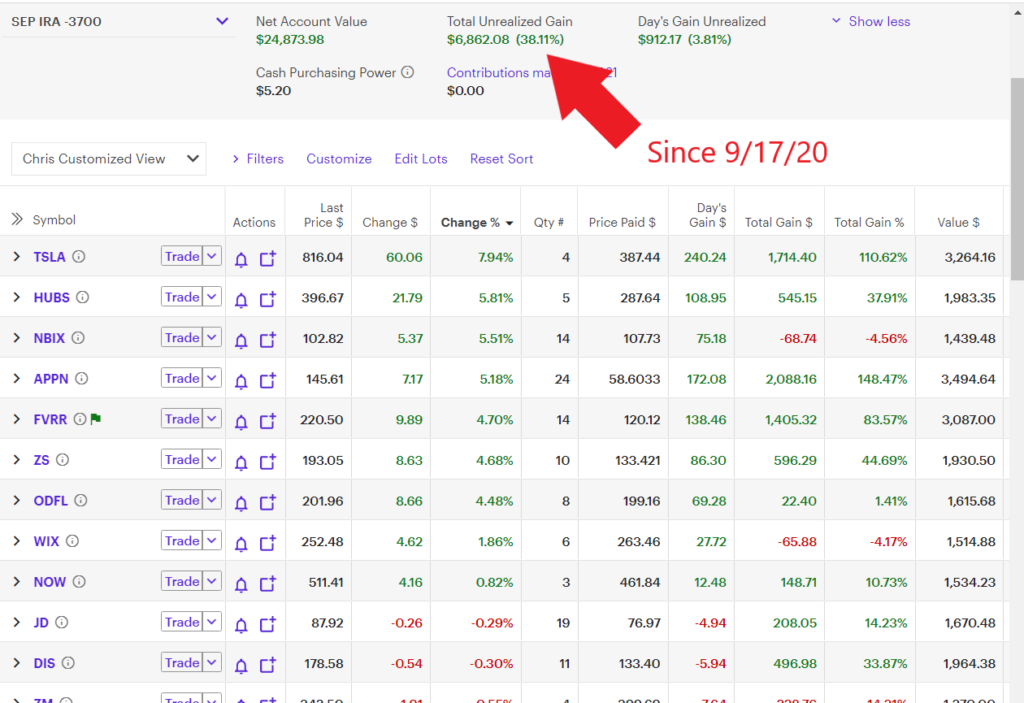The height and width of the screenshot is (703, 1024).
Task: Click the green flag icon beside FVRR
Action: [96, 419]
